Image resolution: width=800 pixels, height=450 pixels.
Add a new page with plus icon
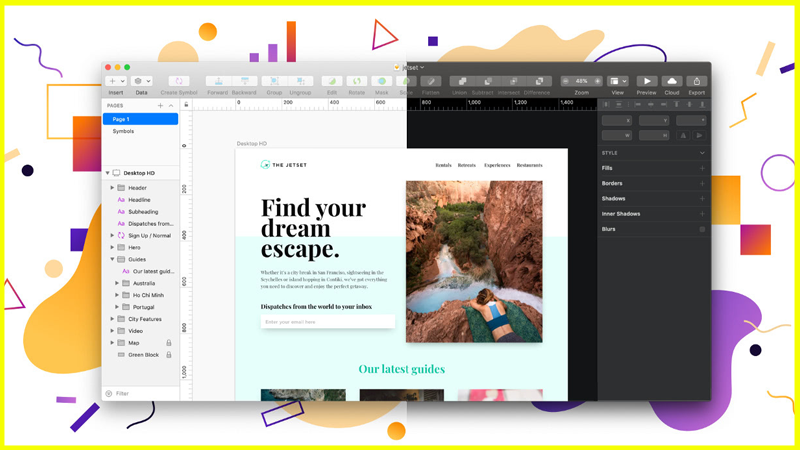(x=160, y=106)
